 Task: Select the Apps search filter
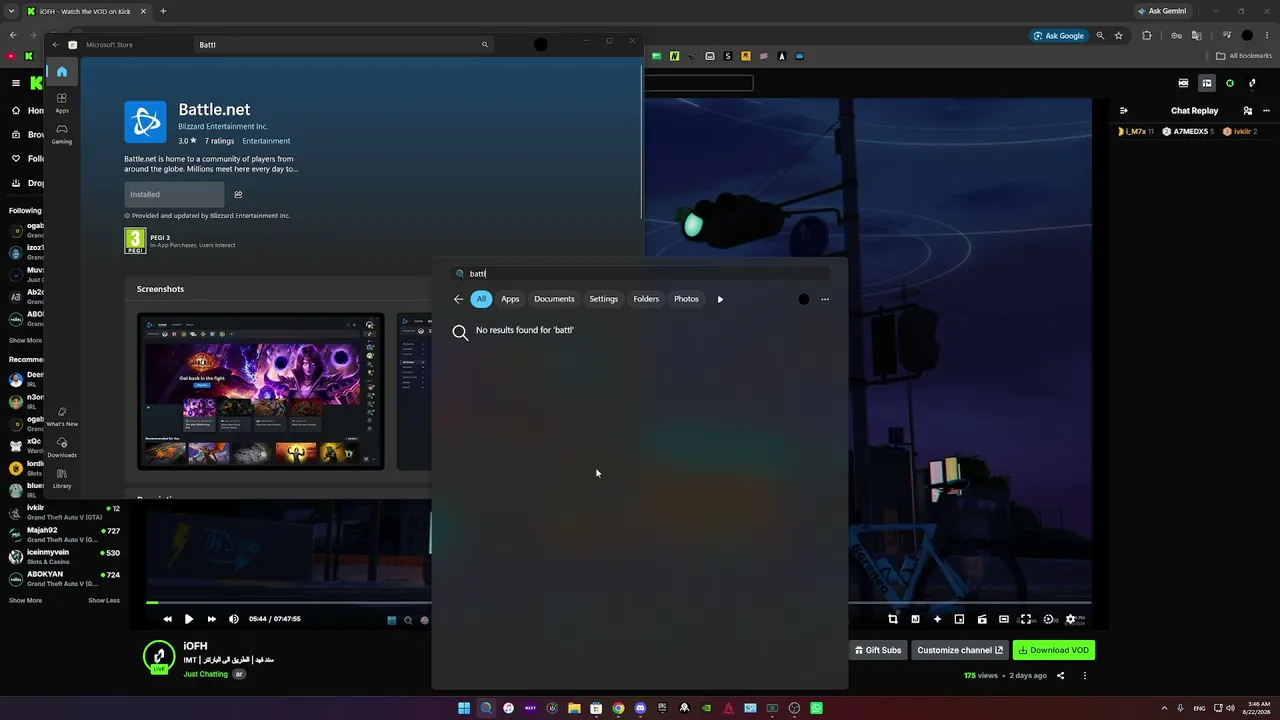pos(510,299)
